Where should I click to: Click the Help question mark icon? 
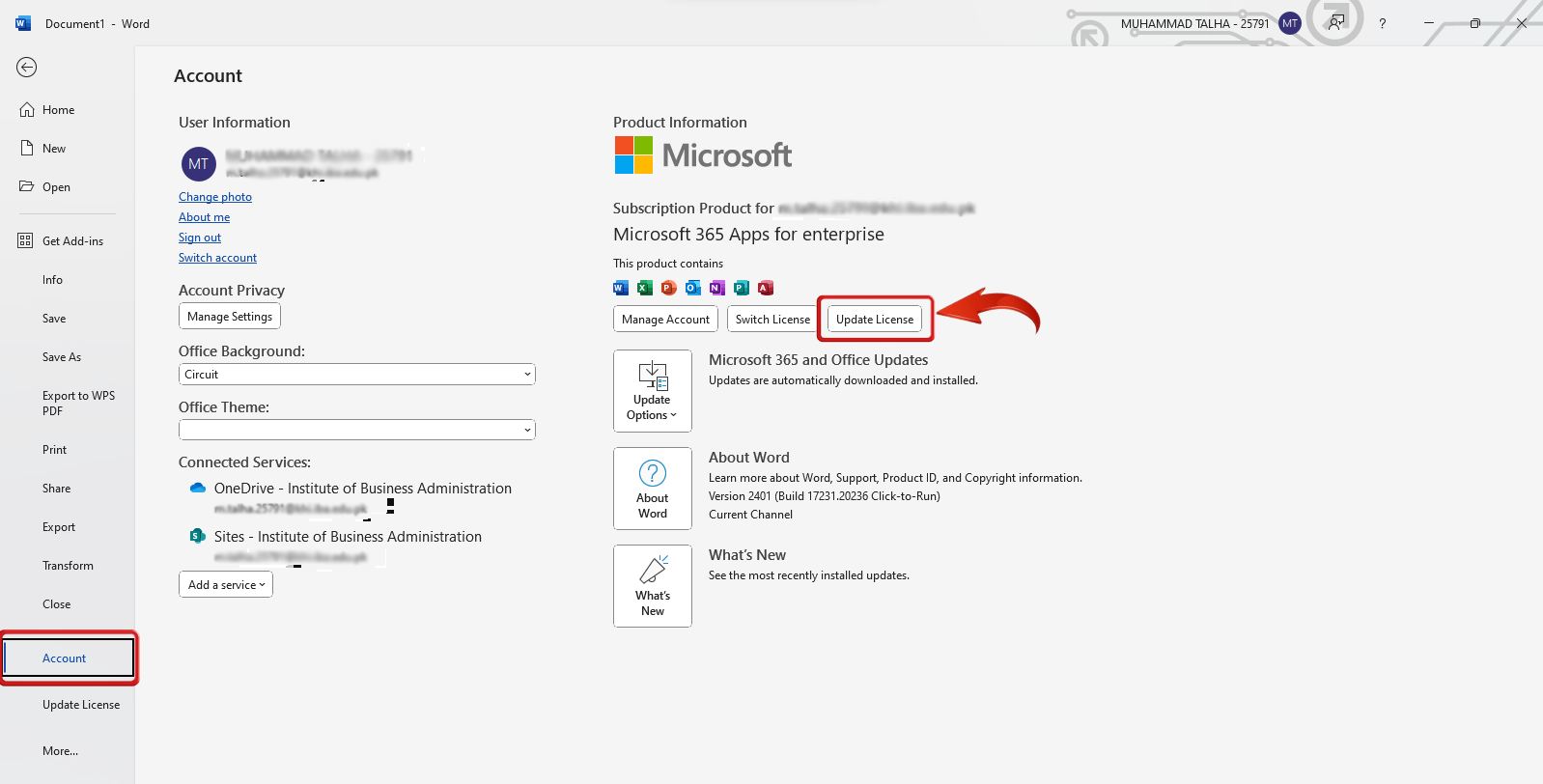pyautogui.click(x=1383, y=23)
